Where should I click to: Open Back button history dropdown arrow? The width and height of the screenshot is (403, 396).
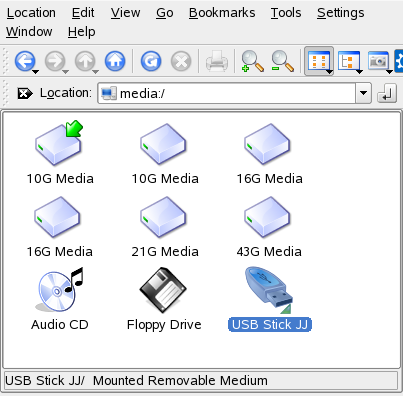35,72
